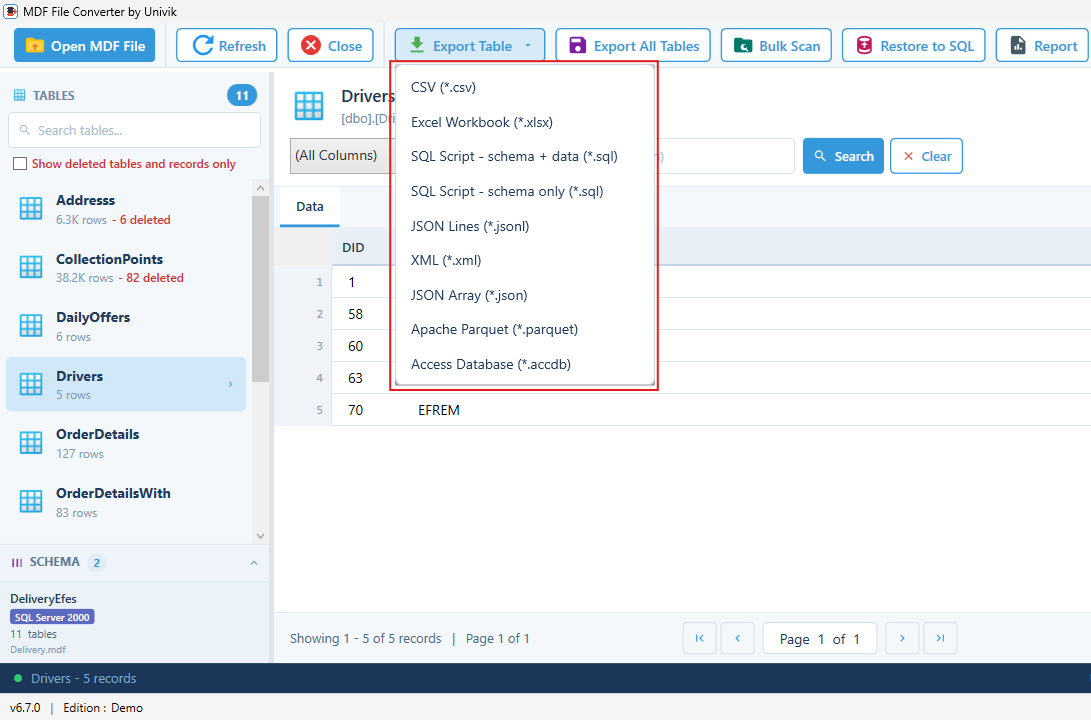Go to first page arrow button
Viewport: 1091px width, 720px height.
(x=699, y=638)
